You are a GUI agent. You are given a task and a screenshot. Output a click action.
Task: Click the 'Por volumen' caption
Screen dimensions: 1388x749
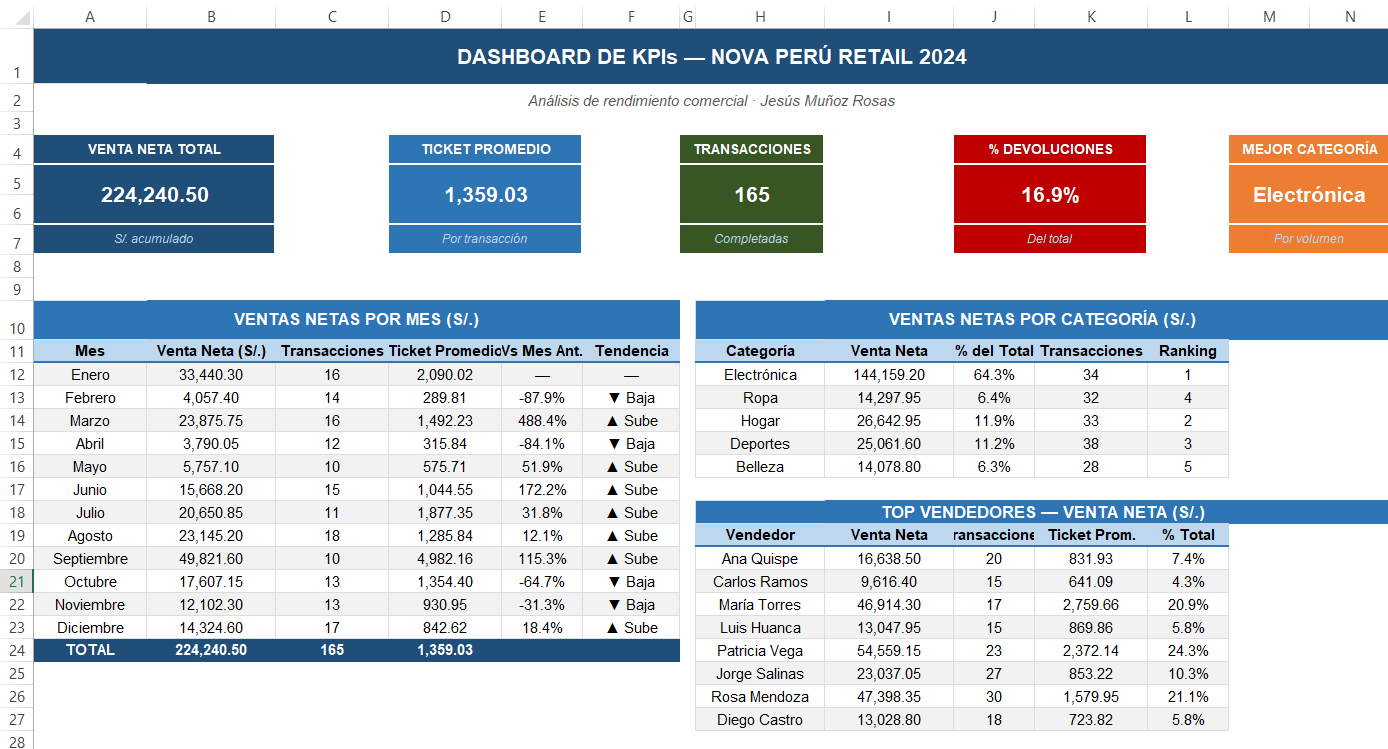[1309, 239]
